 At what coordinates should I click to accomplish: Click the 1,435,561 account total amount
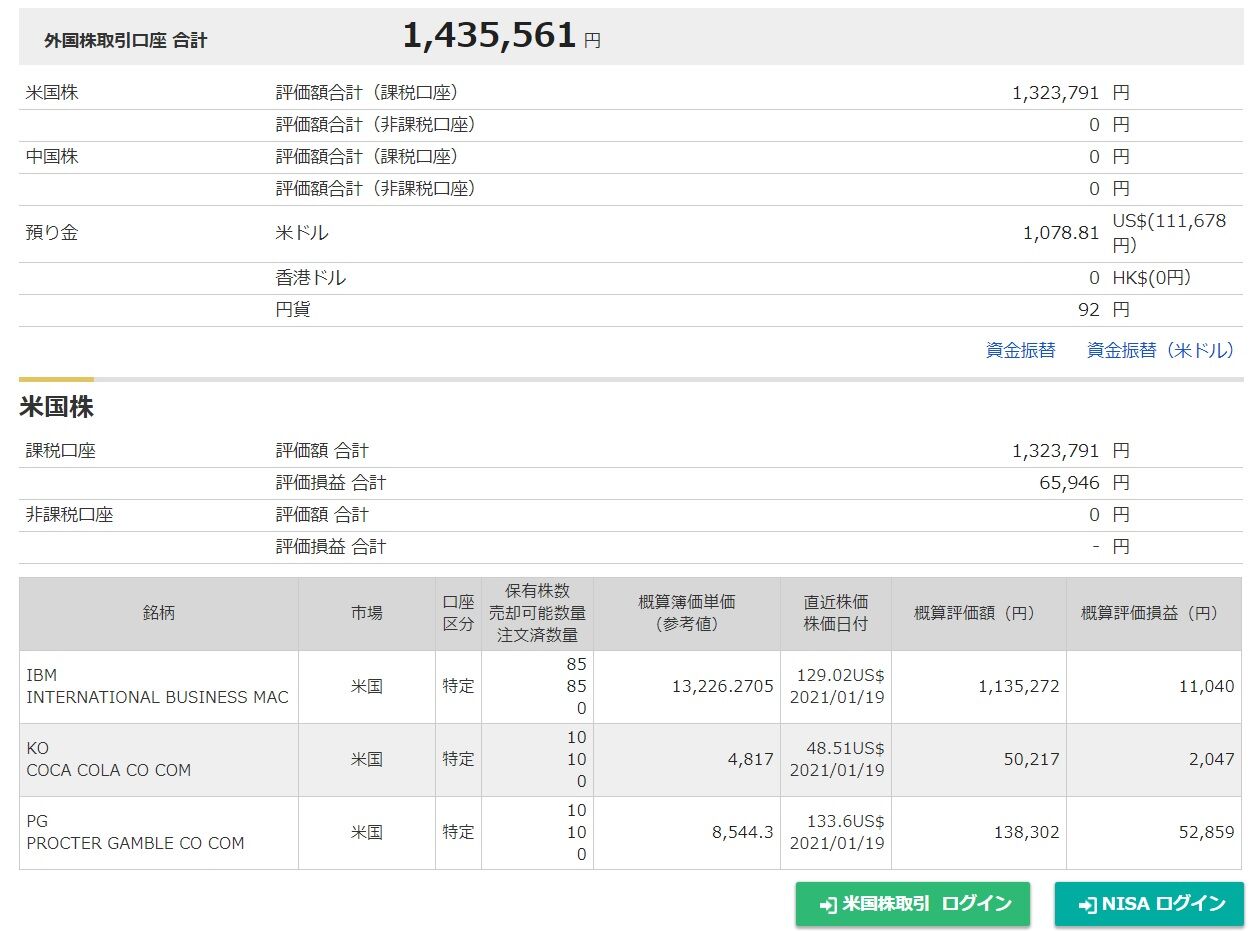click(x=489, y=37)
